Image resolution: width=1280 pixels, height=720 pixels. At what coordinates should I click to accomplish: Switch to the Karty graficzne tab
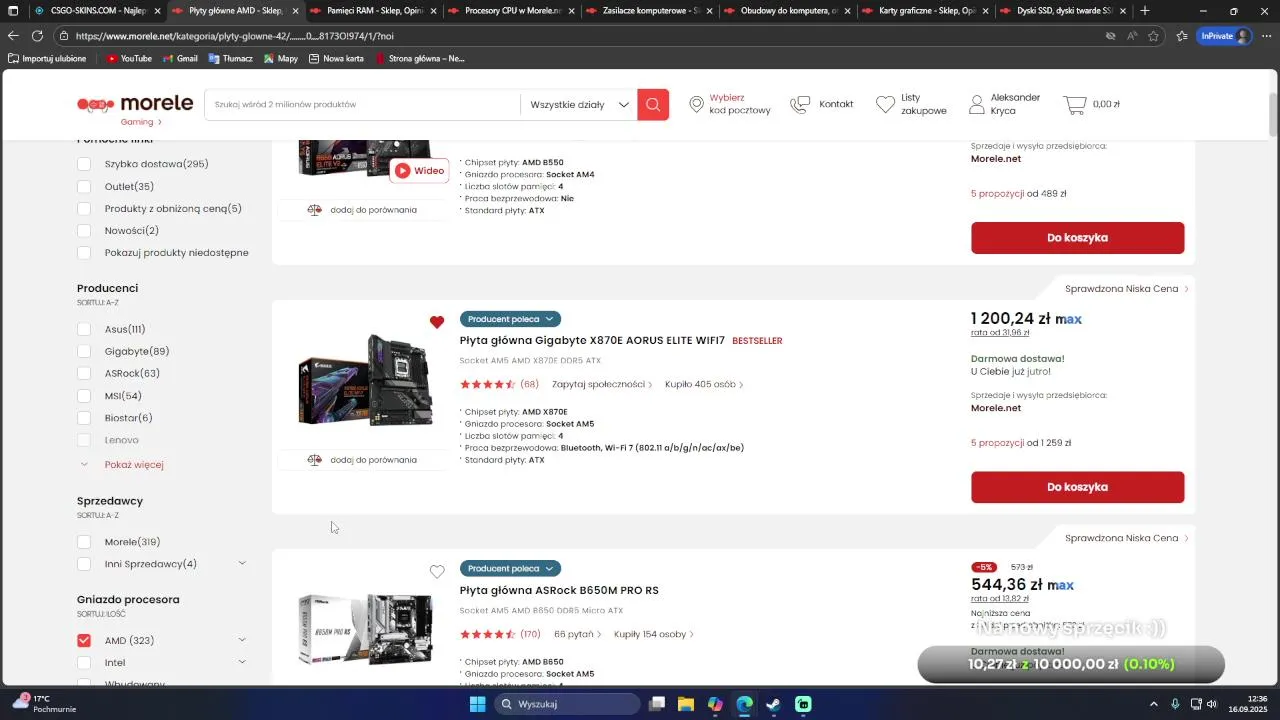(925, 11)
